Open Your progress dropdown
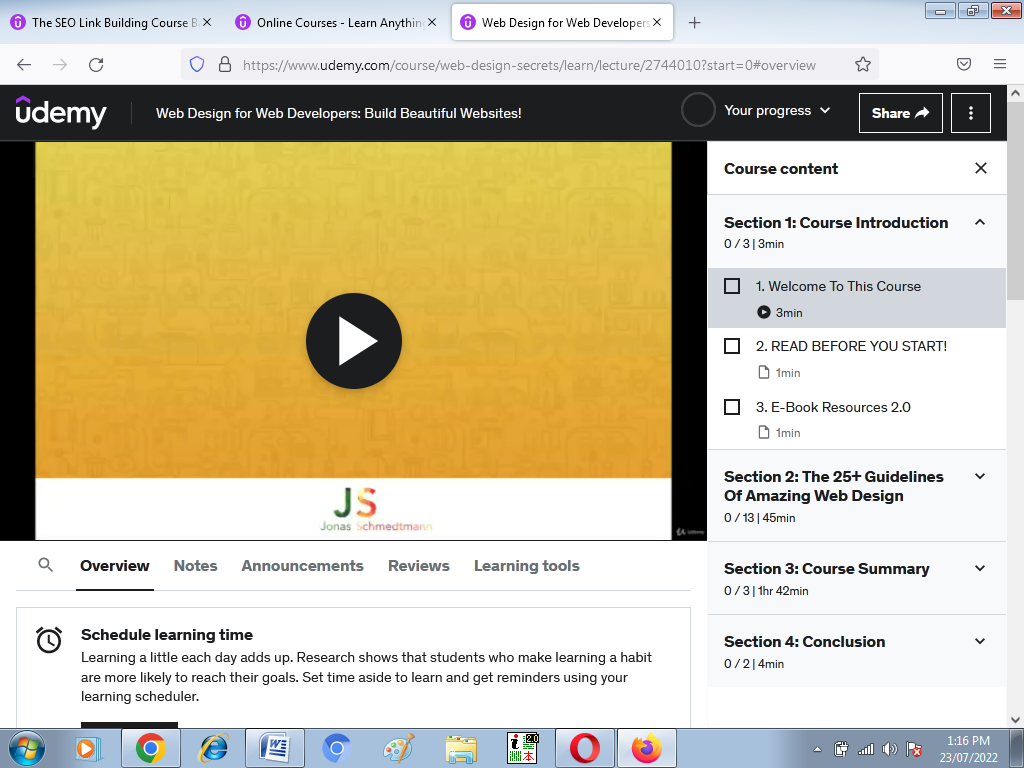 777,110
